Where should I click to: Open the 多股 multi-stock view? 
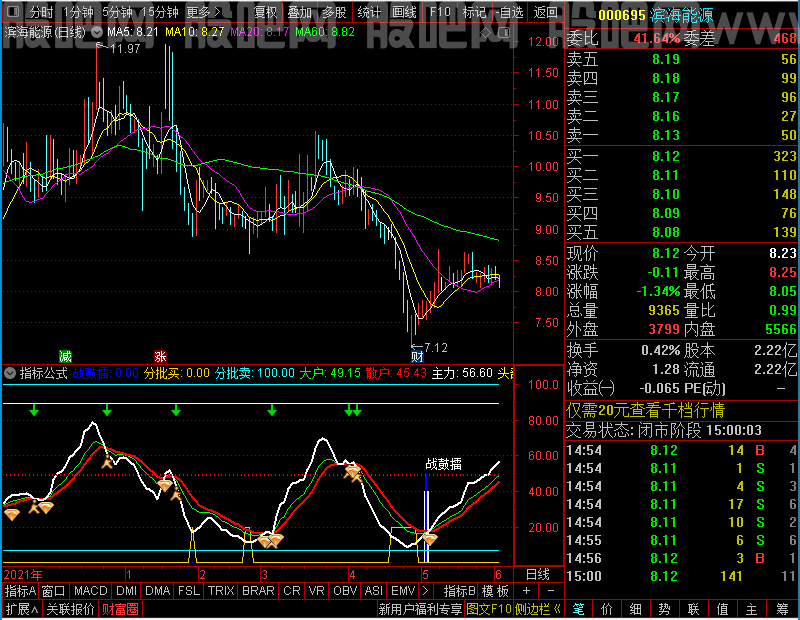coord(334,12)
